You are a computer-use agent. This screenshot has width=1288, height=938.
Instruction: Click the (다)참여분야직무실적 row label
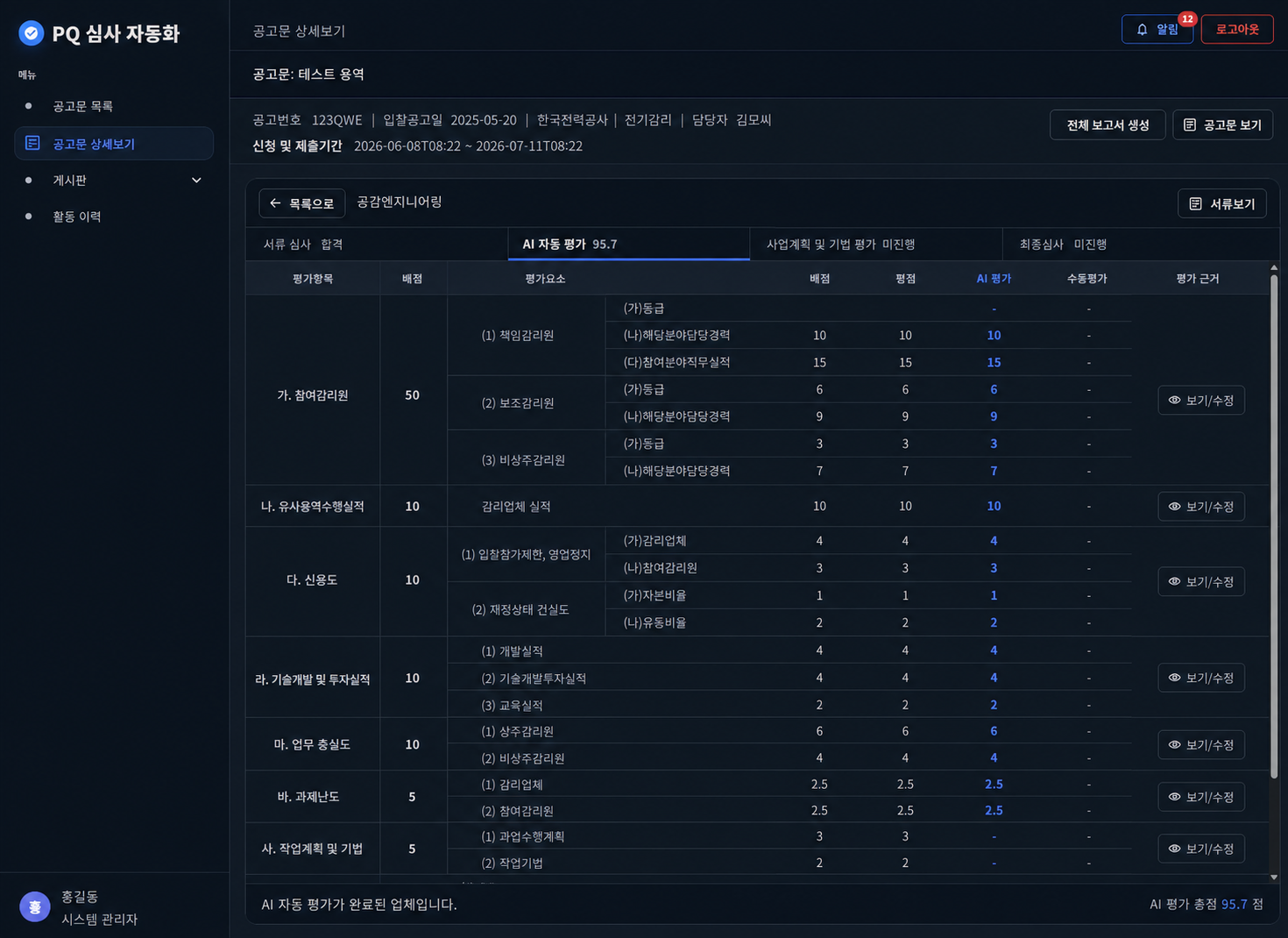coord(676,362)
